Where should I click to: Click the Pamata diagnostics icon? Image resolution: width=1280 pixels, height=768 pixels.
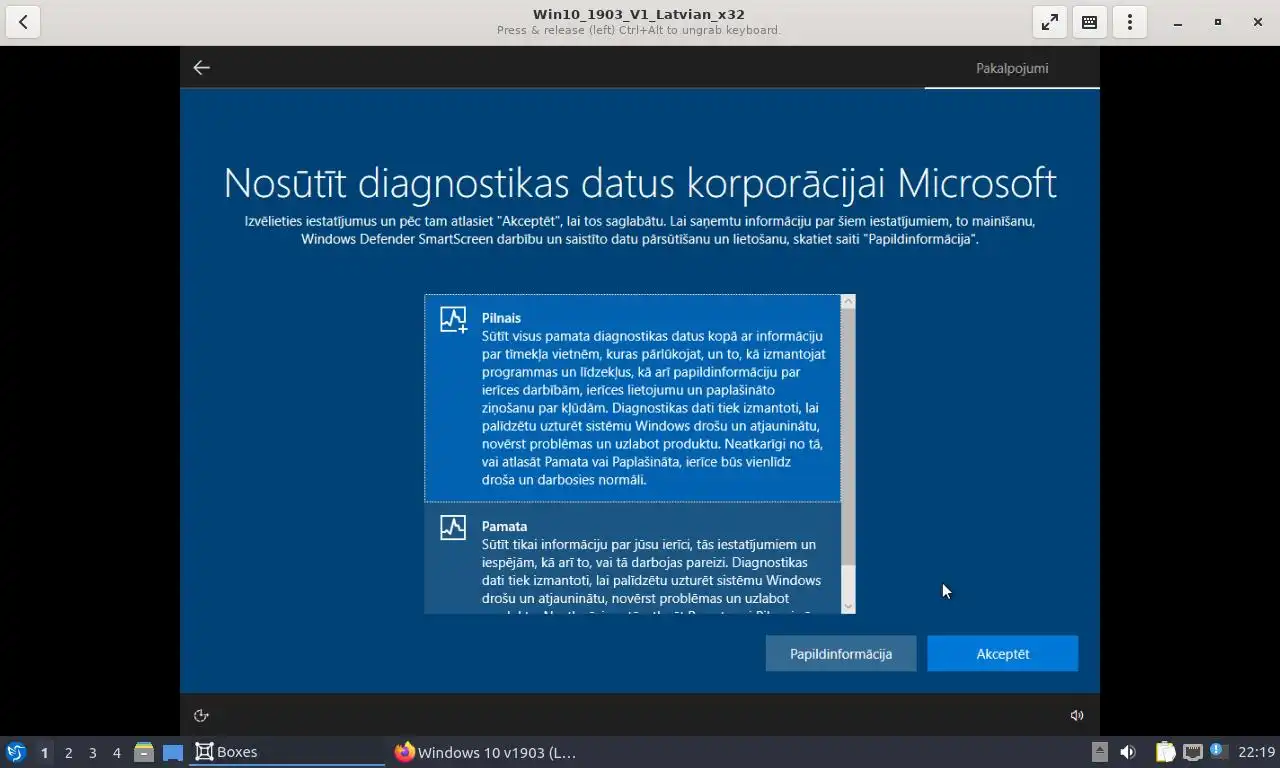tap(453, 527)
